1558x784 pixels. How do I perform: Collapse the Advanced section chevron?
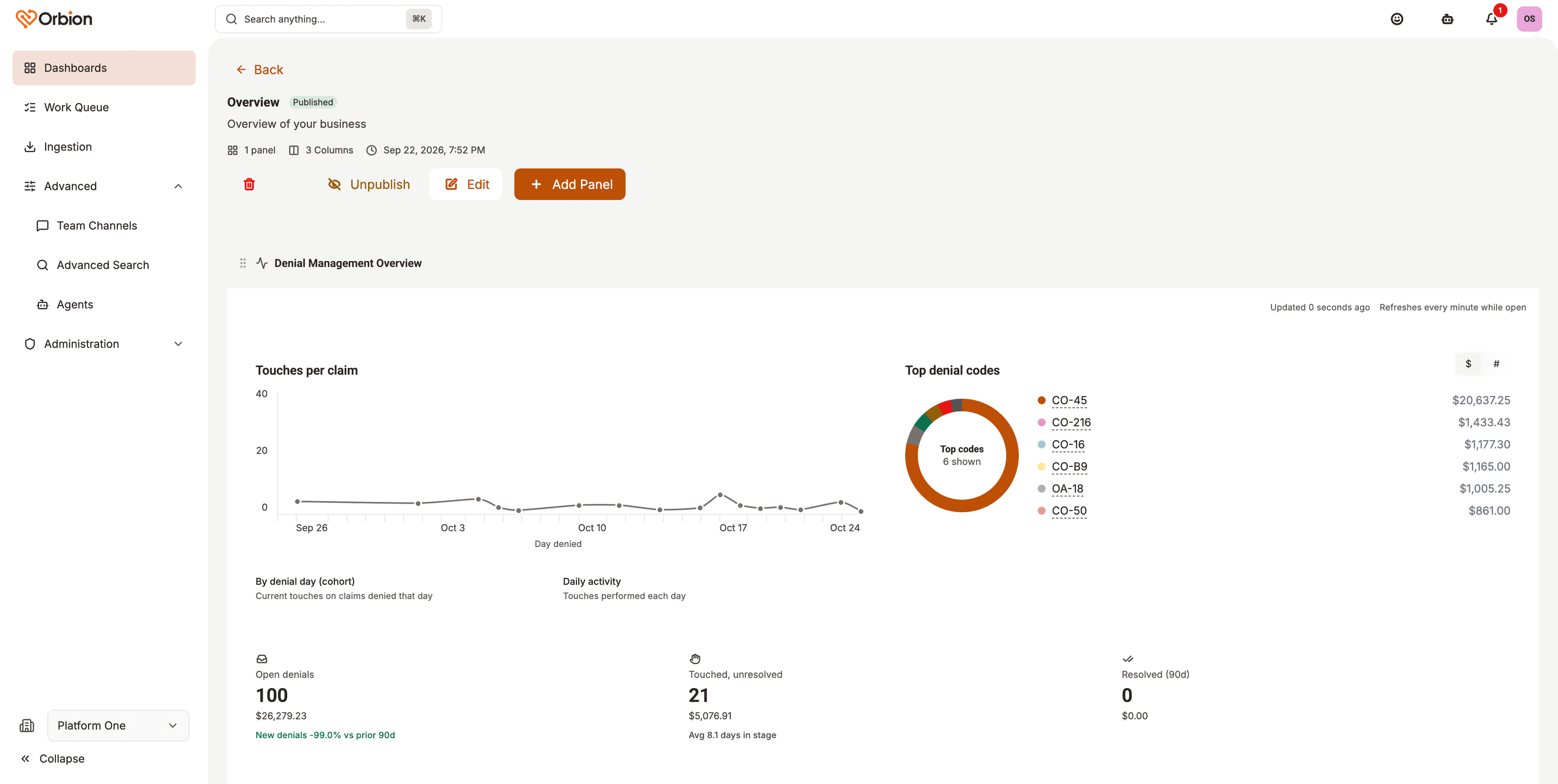tap(179, 186)
